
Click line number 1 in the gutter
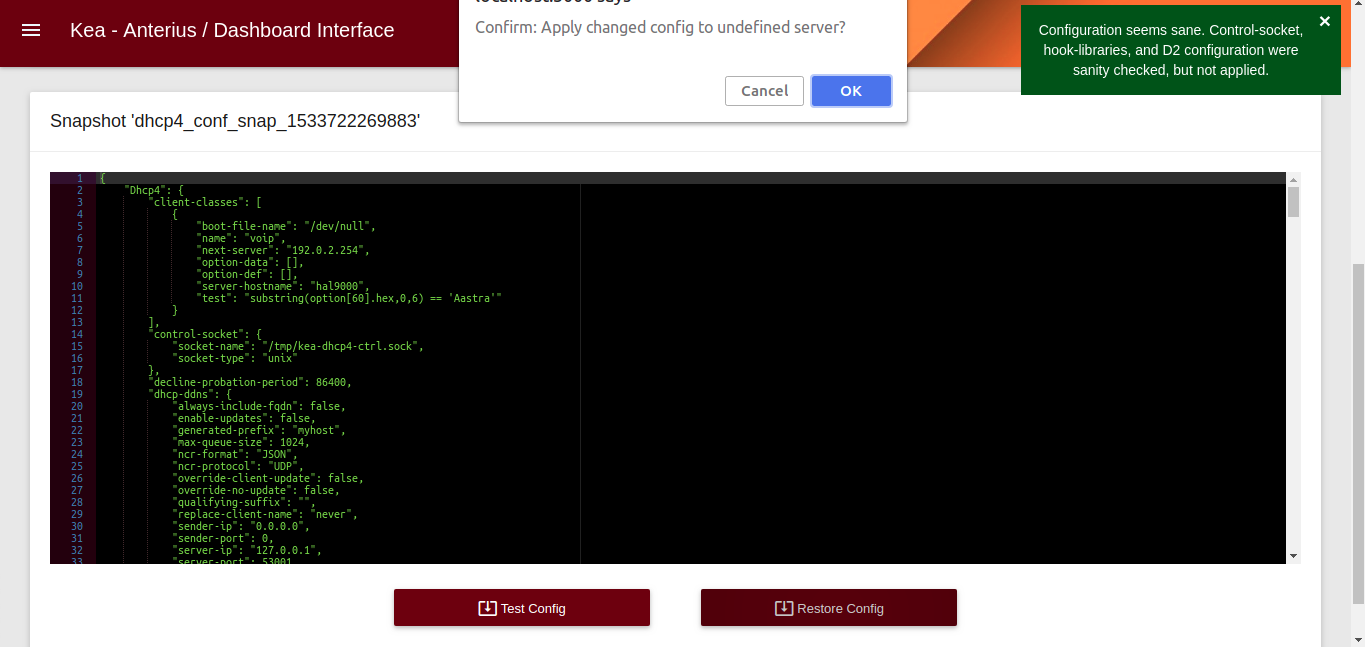click(x=79, y=178)
